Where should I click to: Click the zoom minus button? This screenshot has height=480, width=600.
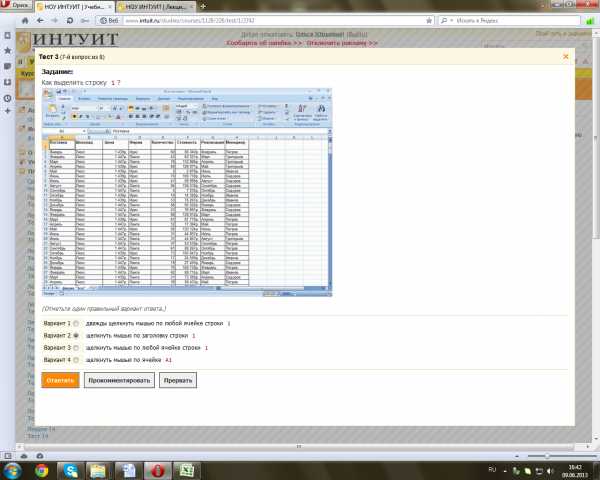517,456
